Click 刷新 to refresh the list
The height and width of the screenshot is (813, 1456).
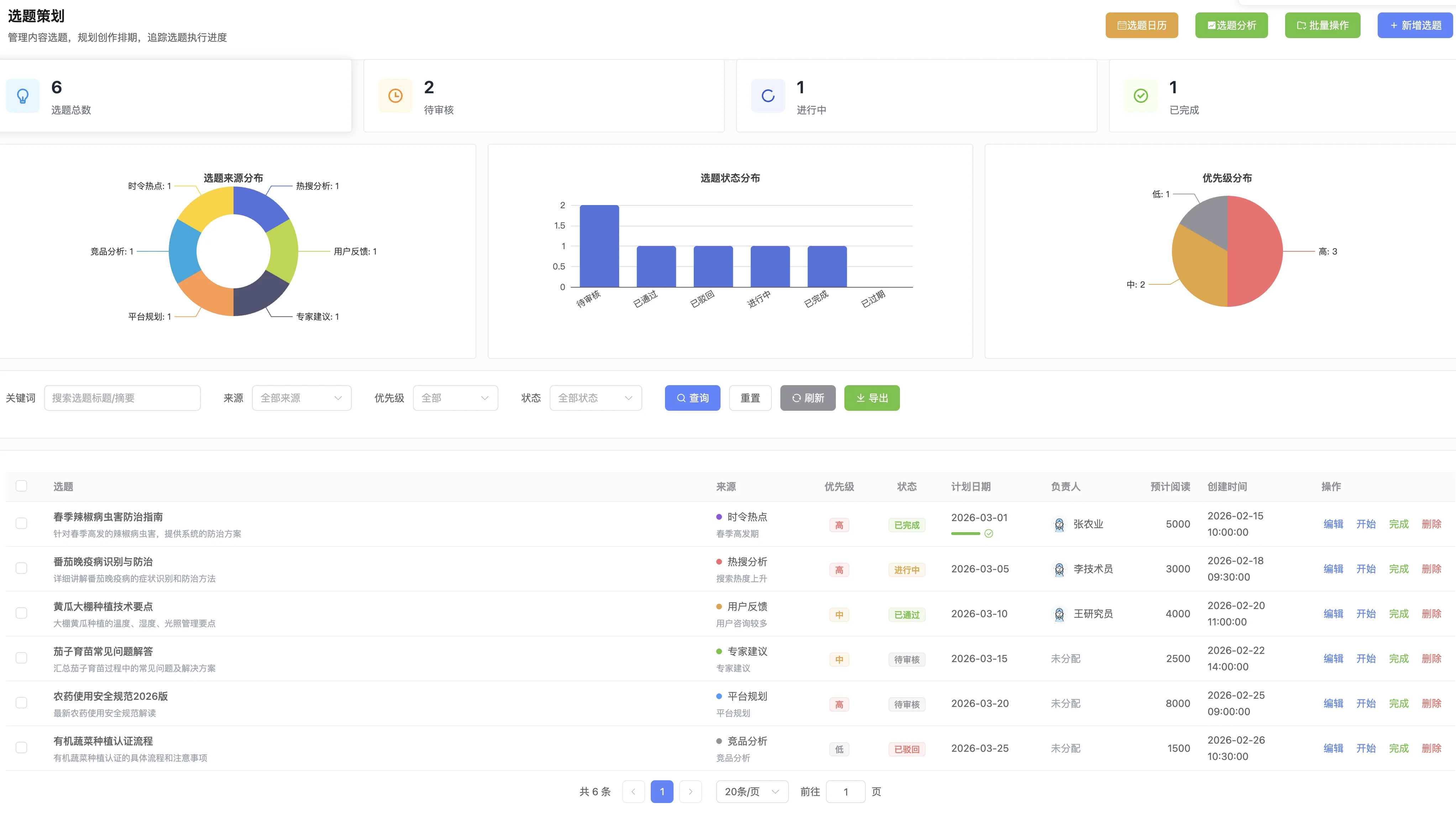pos(808,398)
